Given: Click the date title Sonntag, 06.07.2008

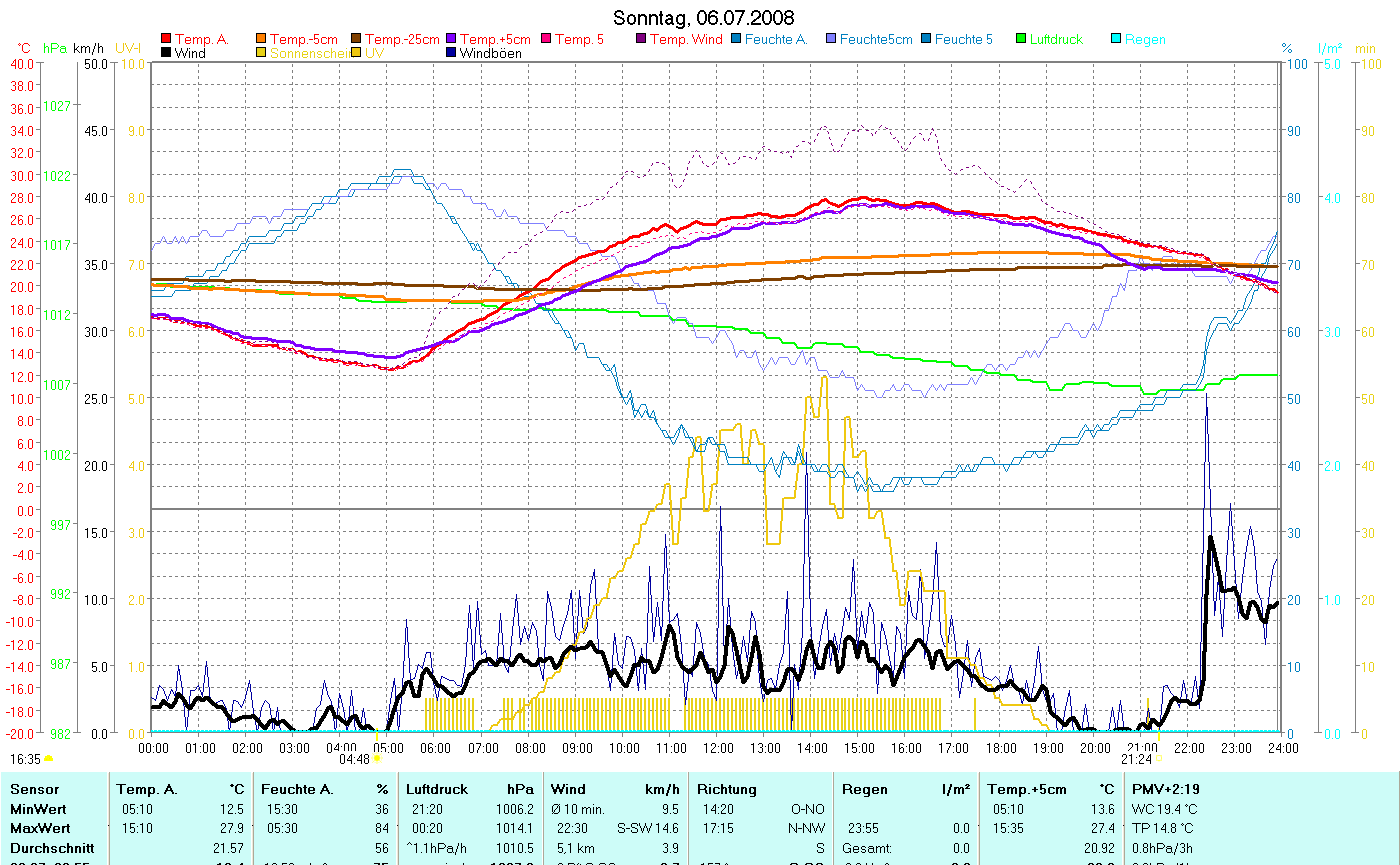Looking at the screenshot, I should tap(704, 18).
